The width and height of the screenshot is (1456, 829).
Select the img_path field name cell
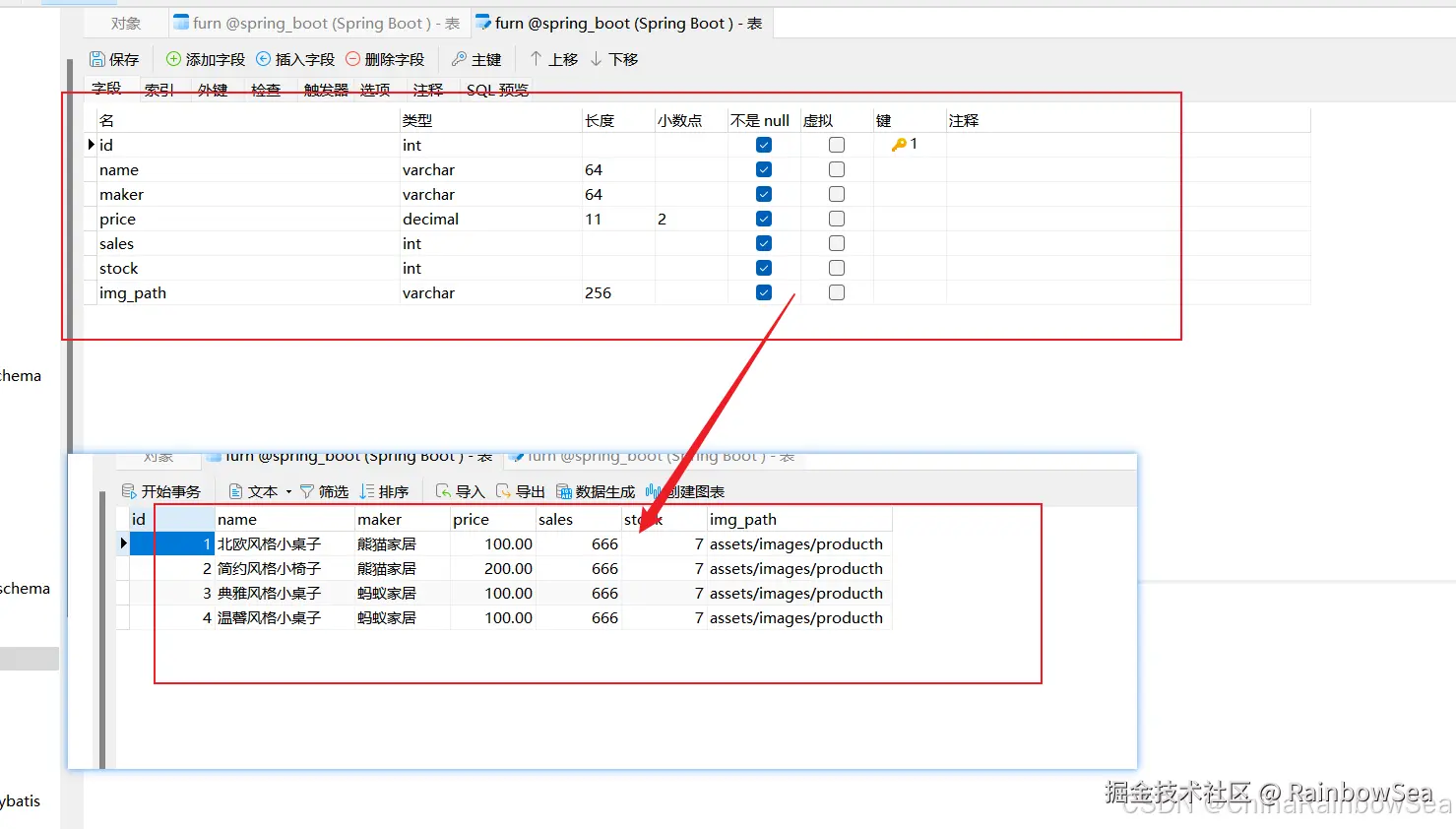point(248,292)
